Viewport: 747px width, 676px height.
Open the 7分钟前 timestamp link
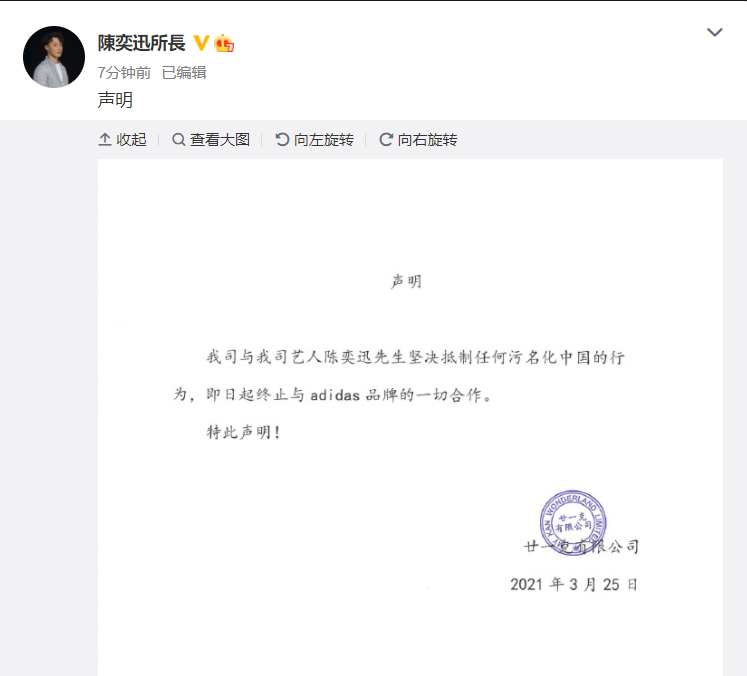[x=124, y=73]
